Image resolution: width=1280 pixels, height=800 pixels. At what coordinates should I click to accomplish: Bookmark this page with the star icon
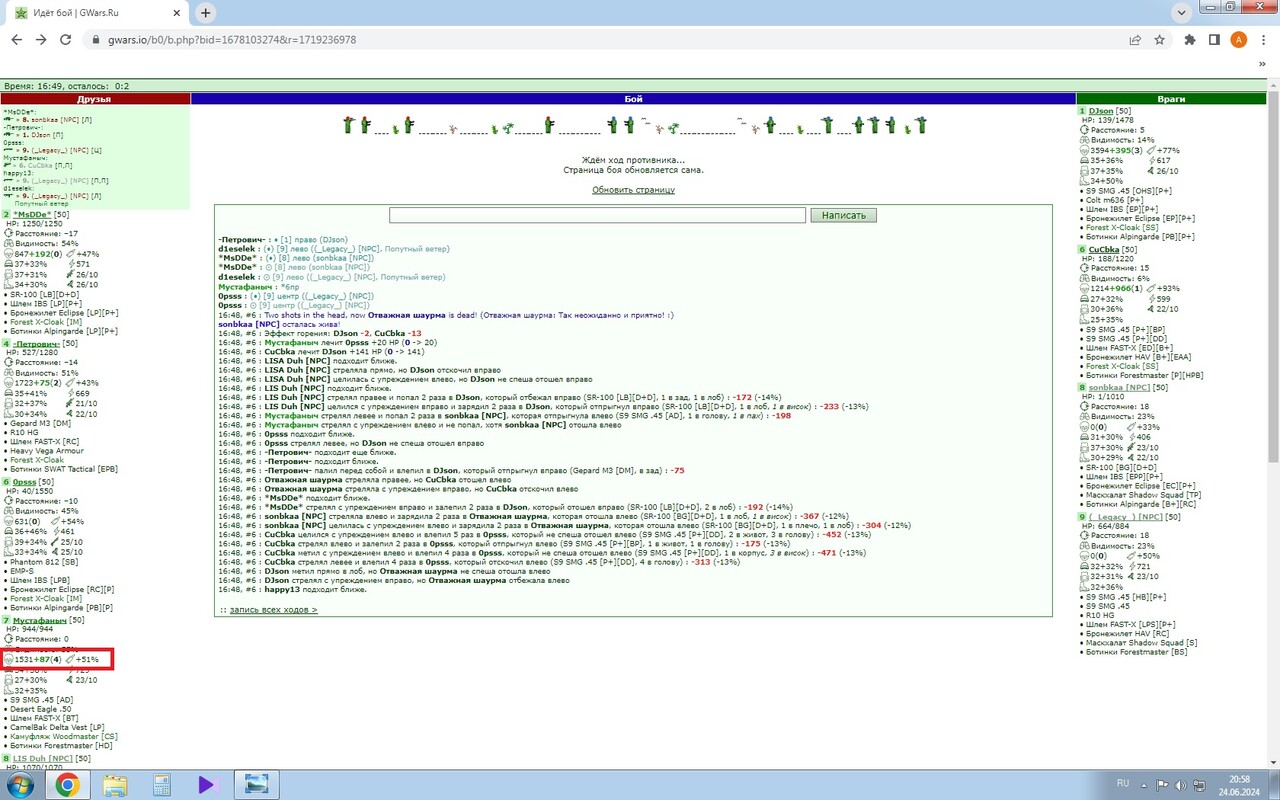tap(1160, 40)
